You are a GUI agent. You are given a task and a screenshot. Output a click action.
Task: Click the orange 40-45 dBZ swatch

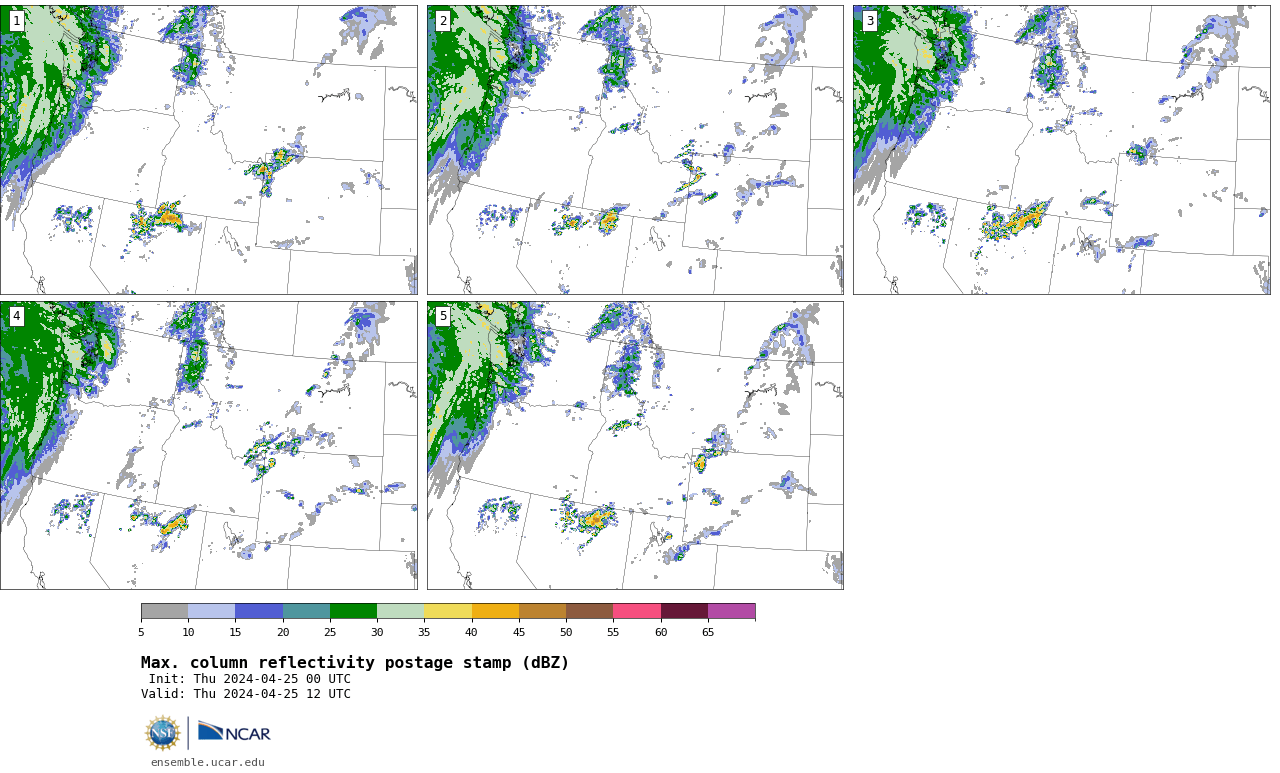(495, 611)
